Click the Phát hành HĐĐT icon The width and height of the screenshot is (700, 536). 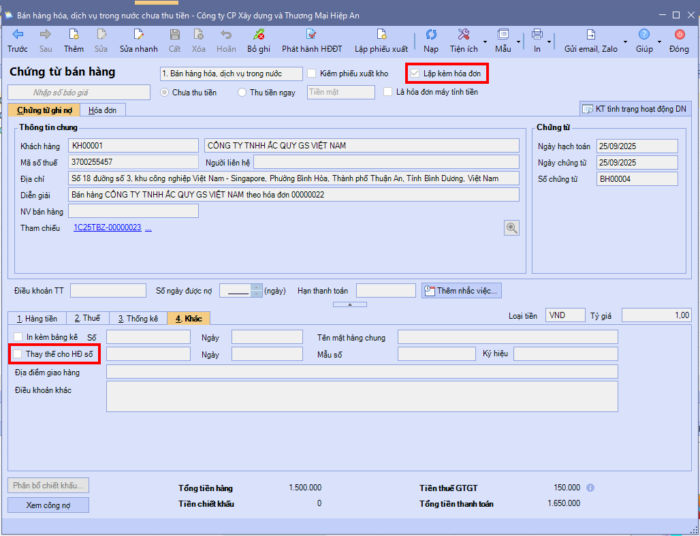click(311, 35)
